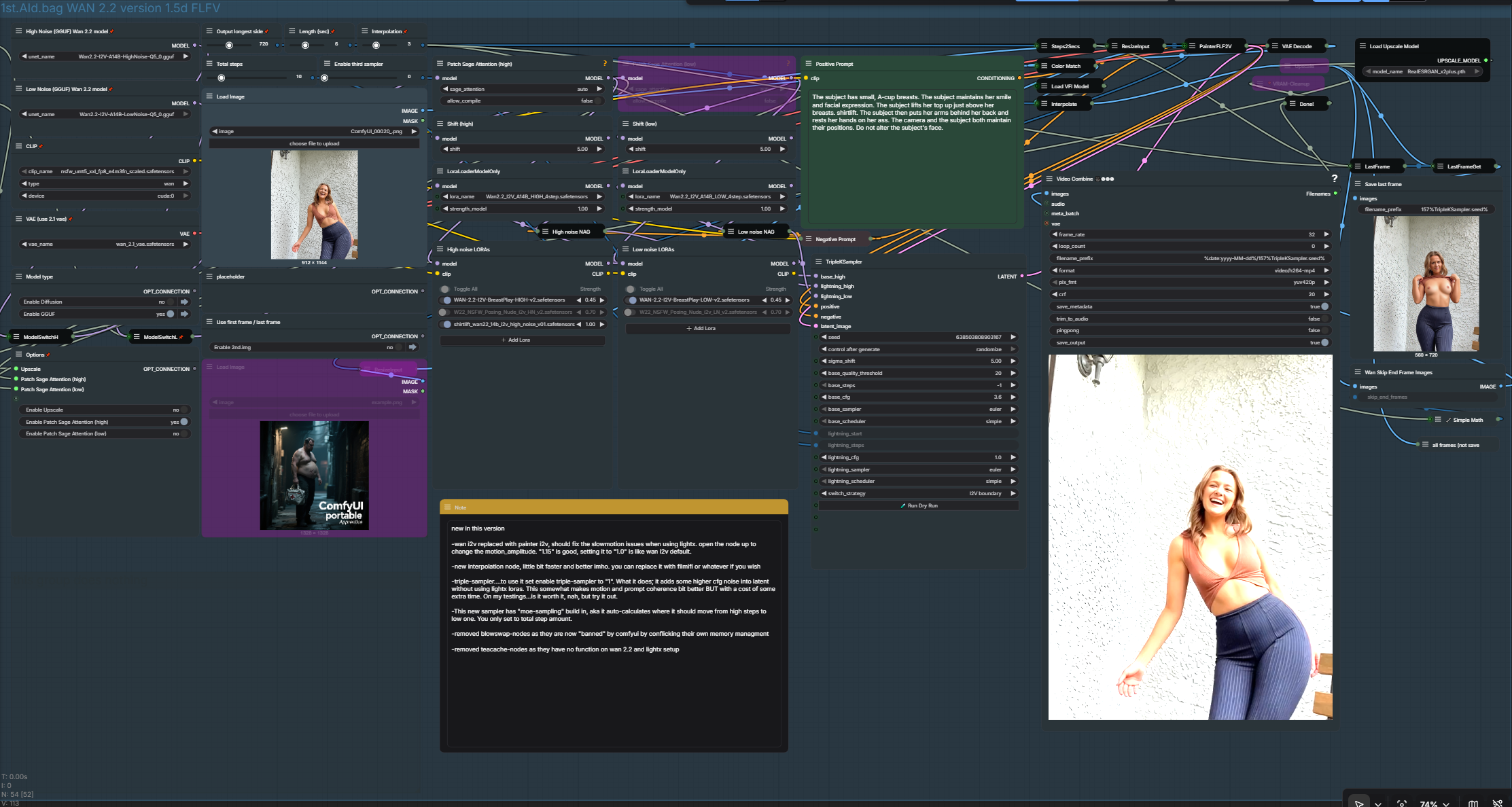Click the Enable 2nd.img arrow icon
This screenshot has width=1512, height=807.
tap(412, 347)
